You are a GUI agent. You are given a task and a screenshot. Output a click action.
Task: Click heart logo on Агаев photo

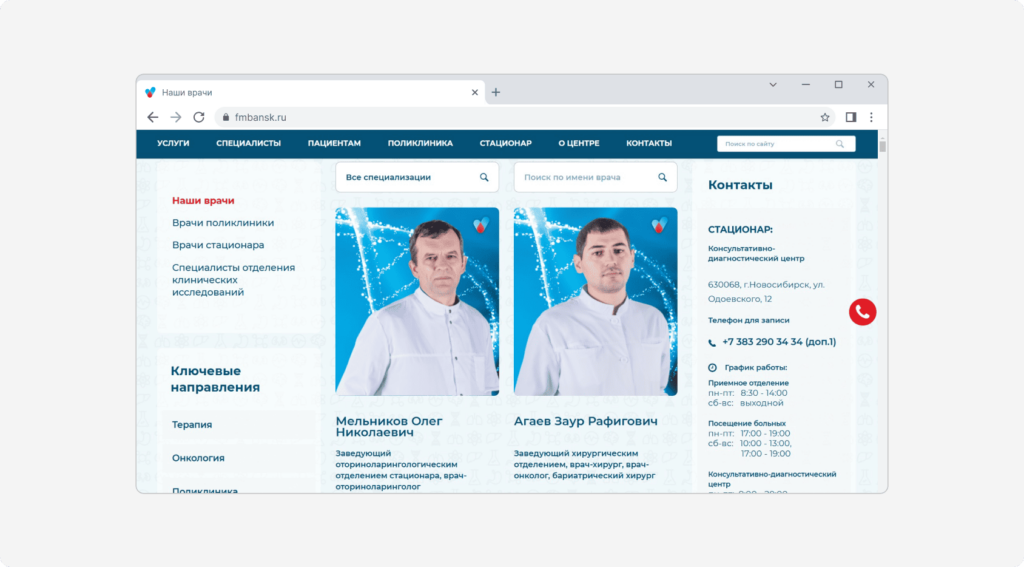[x=659, y=225]
